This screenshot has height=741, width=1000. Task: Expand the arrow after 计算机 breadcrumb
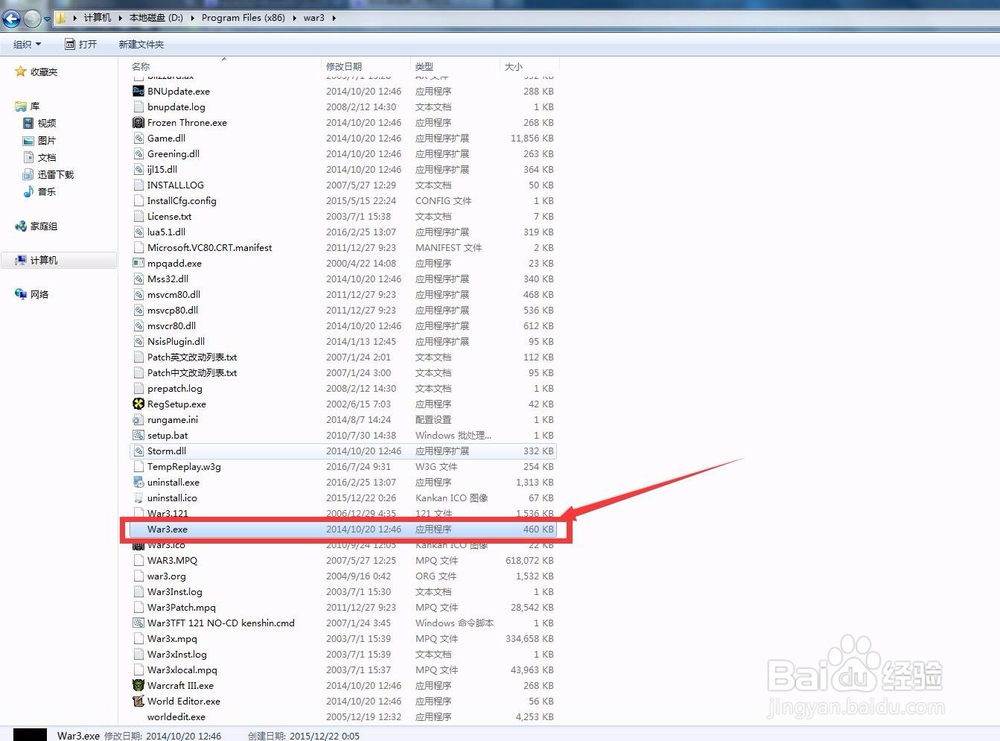coord(120,18)
